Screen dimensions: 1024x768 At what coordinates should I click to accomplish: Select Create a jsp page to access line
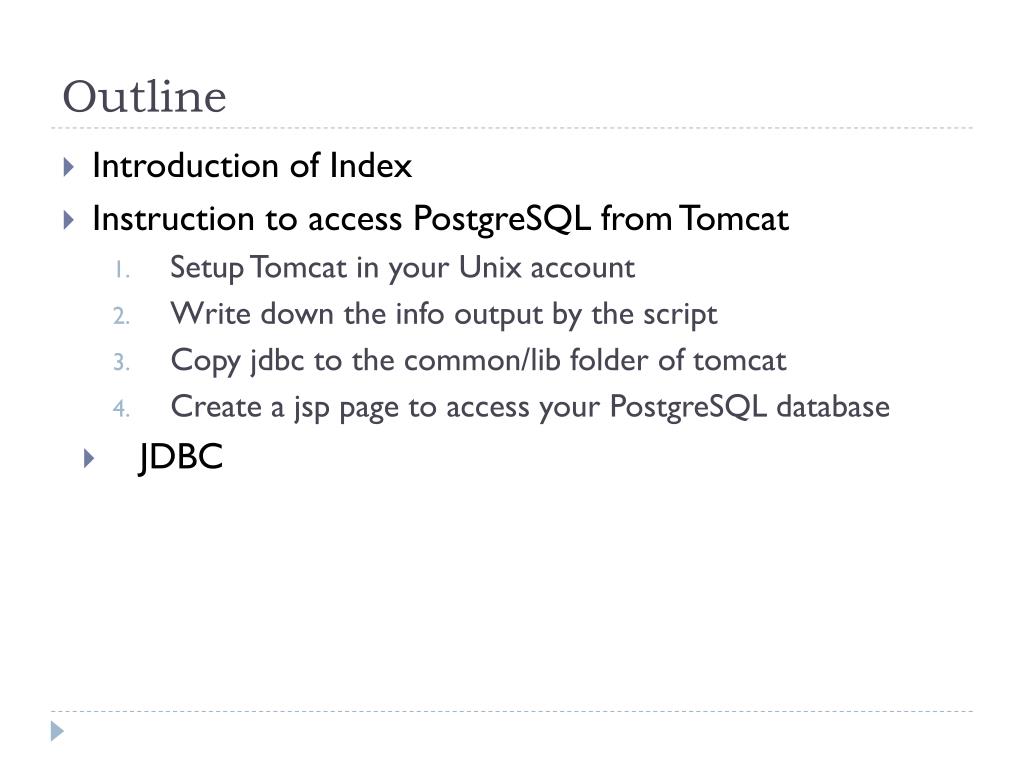coord(530,408)
